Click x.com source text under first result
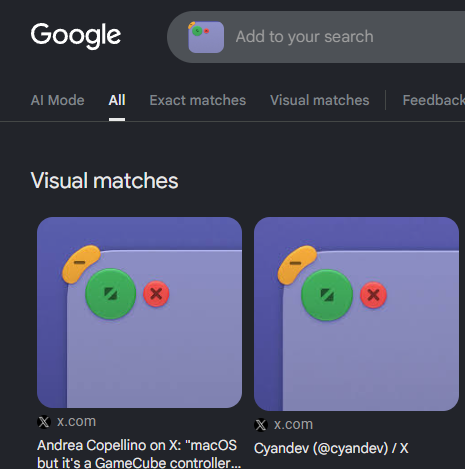The width and height of the screenshot is (465, 469). [76, 422]
